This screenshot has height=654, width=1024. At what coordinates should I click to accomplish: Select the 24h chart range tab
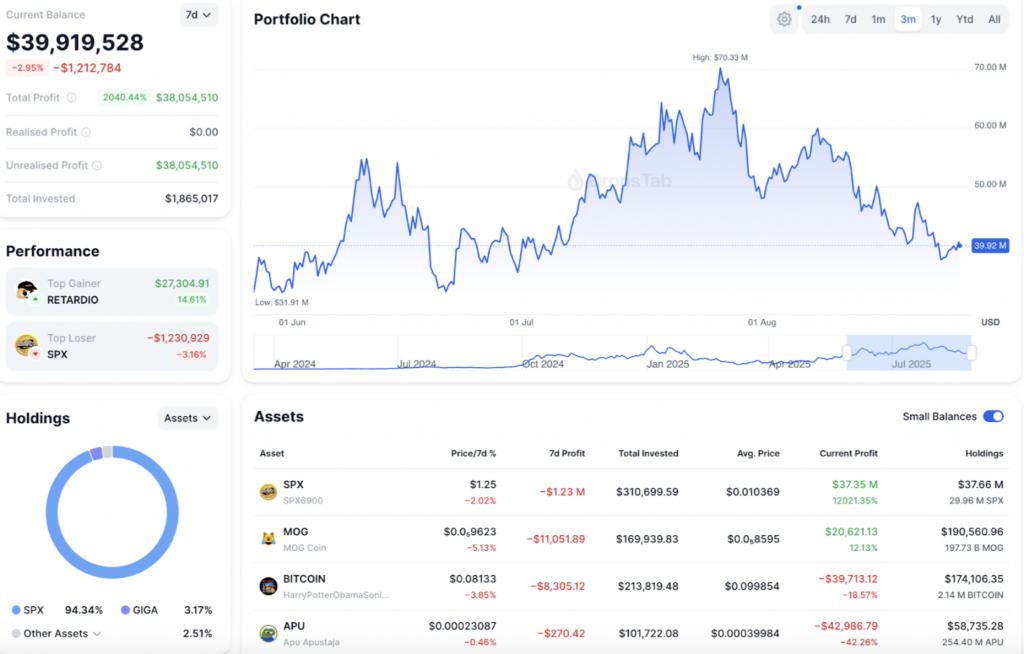pyautogui.click(x=820, y=20)
